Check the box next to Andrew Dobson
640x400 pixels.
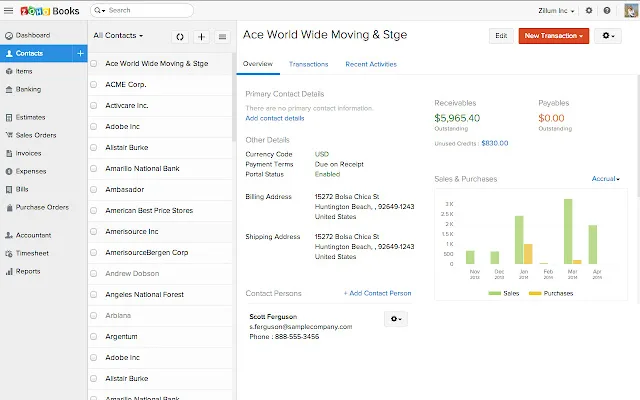coord(93,273)
